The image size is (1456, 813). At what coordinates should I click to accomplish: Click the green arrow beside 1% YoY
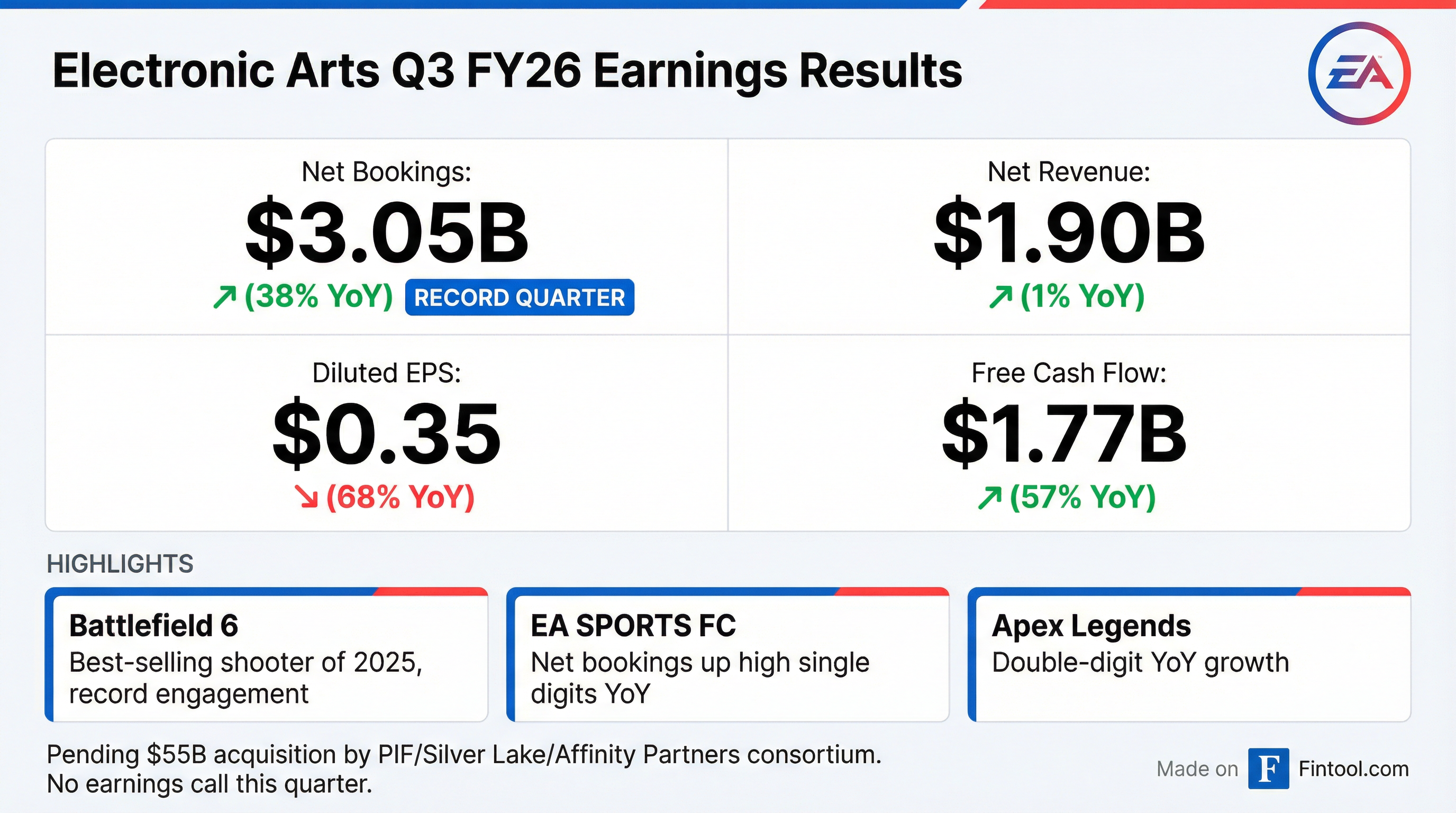click(1000, 297)
